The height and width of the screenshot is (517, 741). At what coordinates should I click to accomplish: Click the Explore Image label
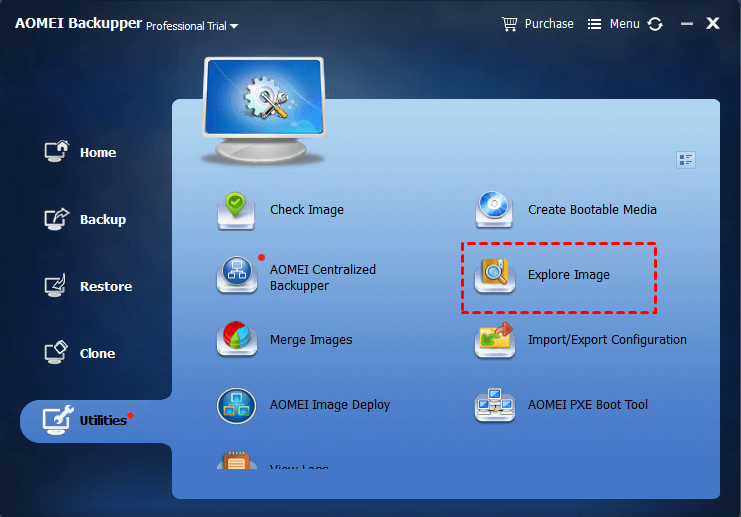pos(569,275)
